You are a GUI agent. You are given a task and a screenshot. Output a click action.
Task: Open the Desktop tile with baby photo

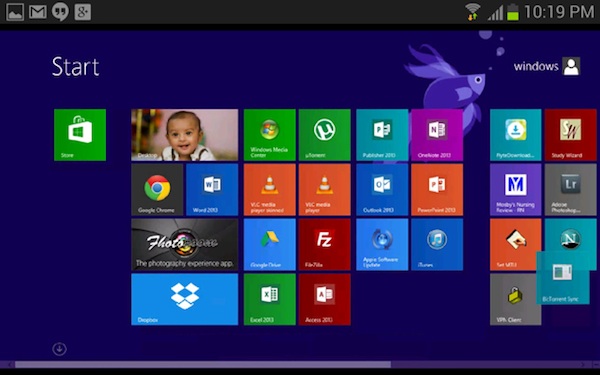pos(184,135)
